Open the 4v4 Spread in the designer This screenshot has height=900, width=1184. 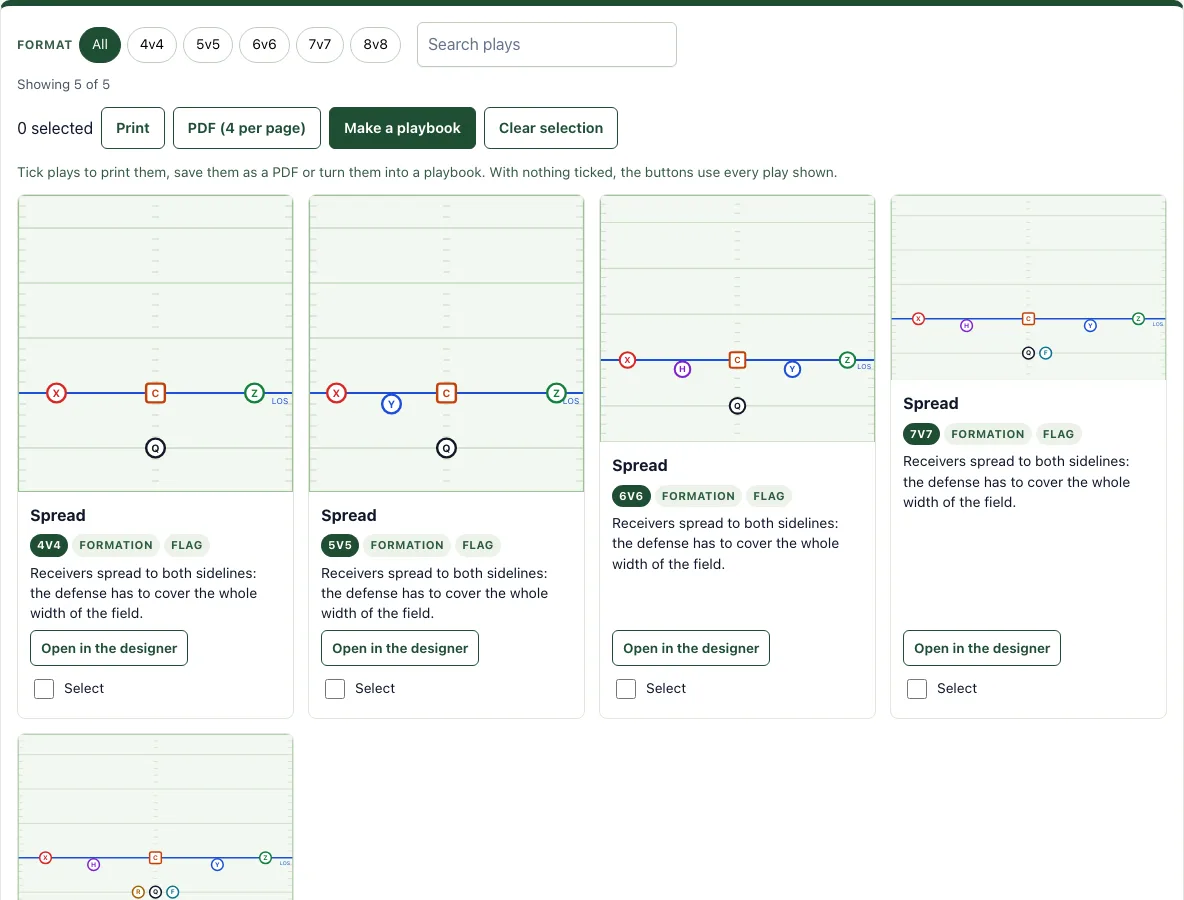[109, 649]
